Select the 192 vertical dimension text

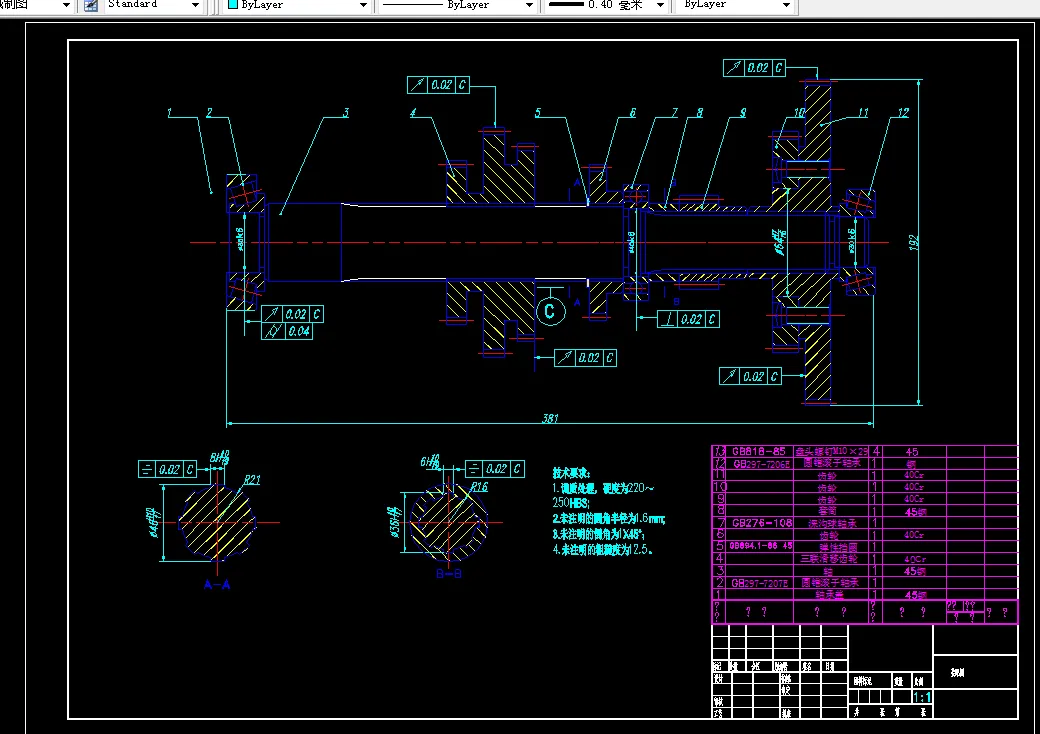(913, 243)
